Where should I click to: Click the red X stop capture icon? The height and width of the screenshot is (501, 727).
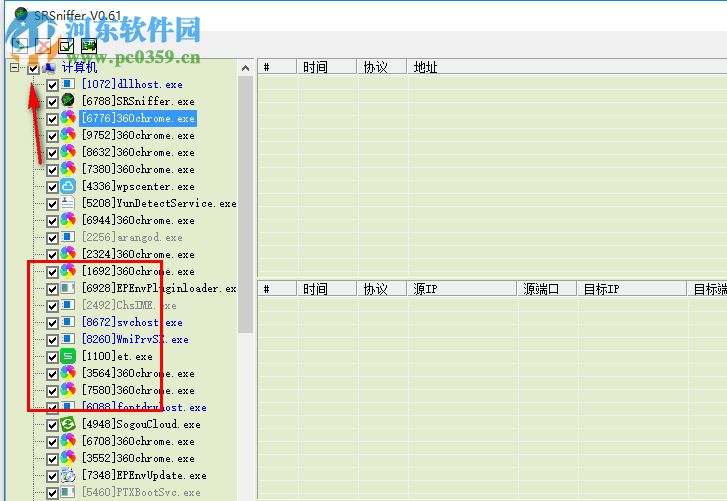[43, 45]
